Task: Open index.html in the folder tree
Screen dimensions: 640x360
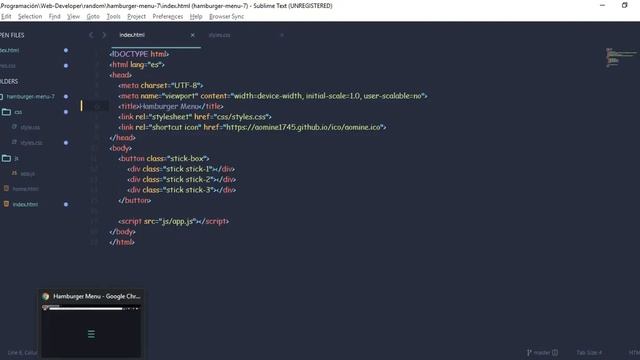Action: pos(25,204)
